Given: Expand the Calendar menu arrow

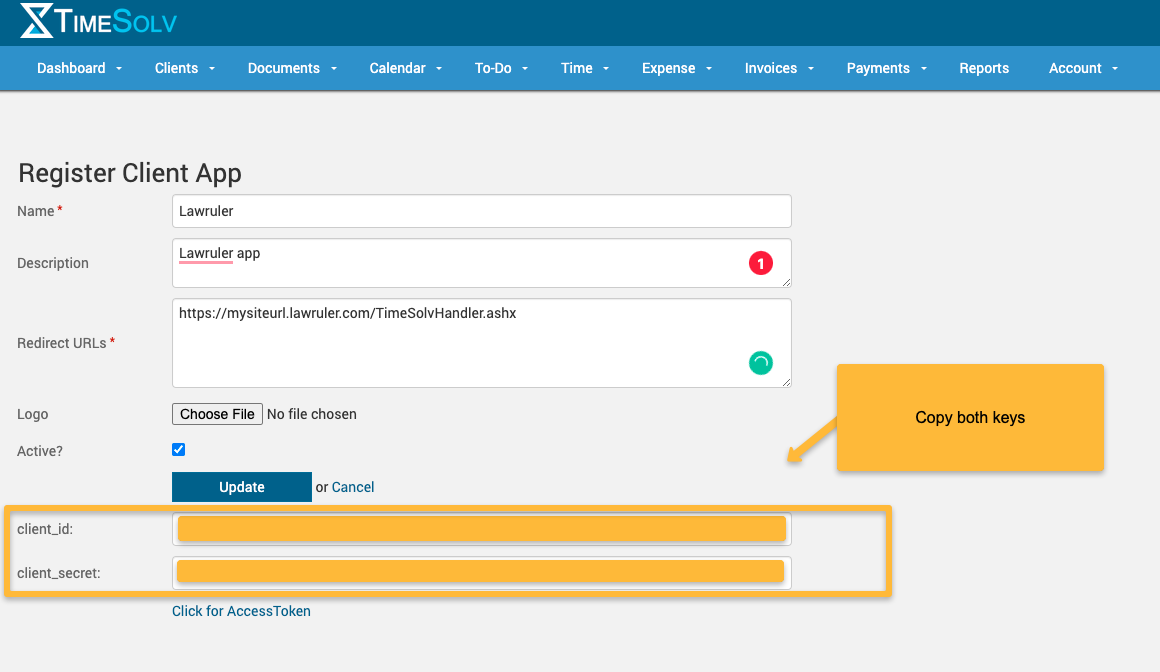Looking at the screenshot, I should click(439, 69).
